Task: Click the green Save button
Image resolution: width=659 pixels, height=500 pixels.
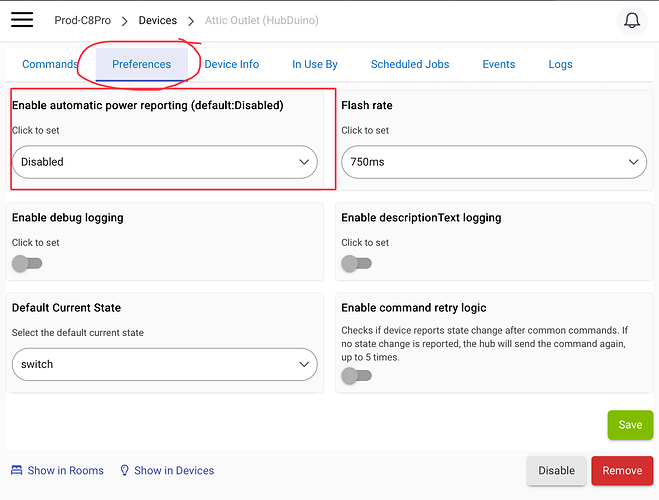Action: 630,425
